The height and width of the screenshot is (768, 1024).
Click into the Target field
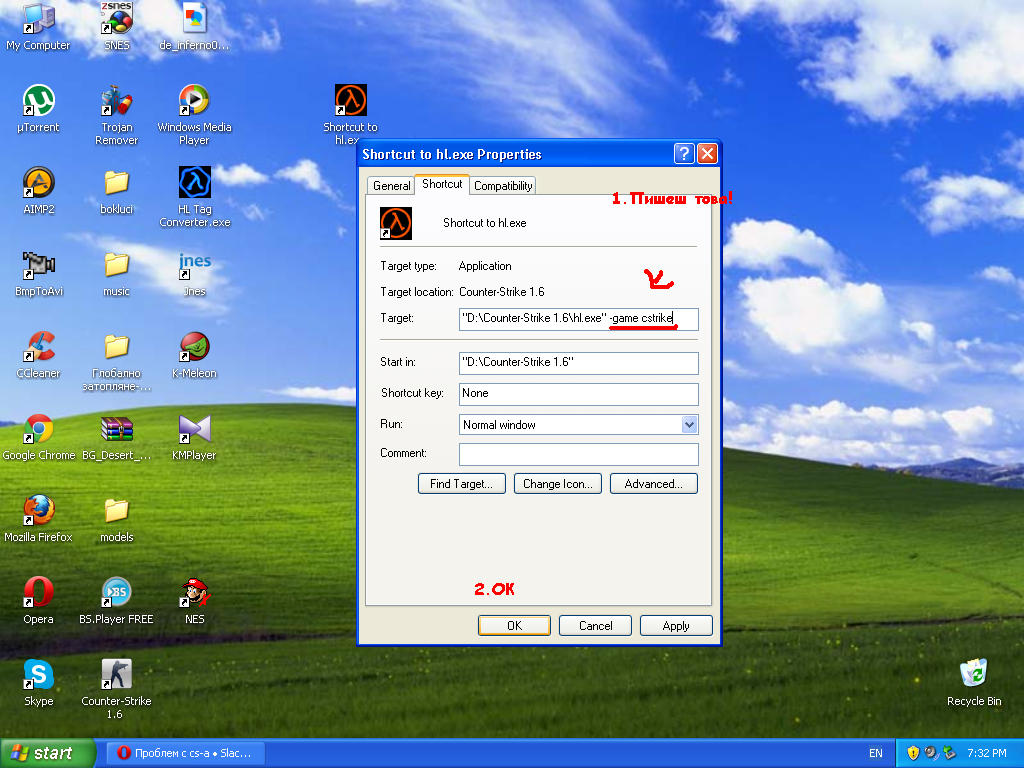pos(579,319)
